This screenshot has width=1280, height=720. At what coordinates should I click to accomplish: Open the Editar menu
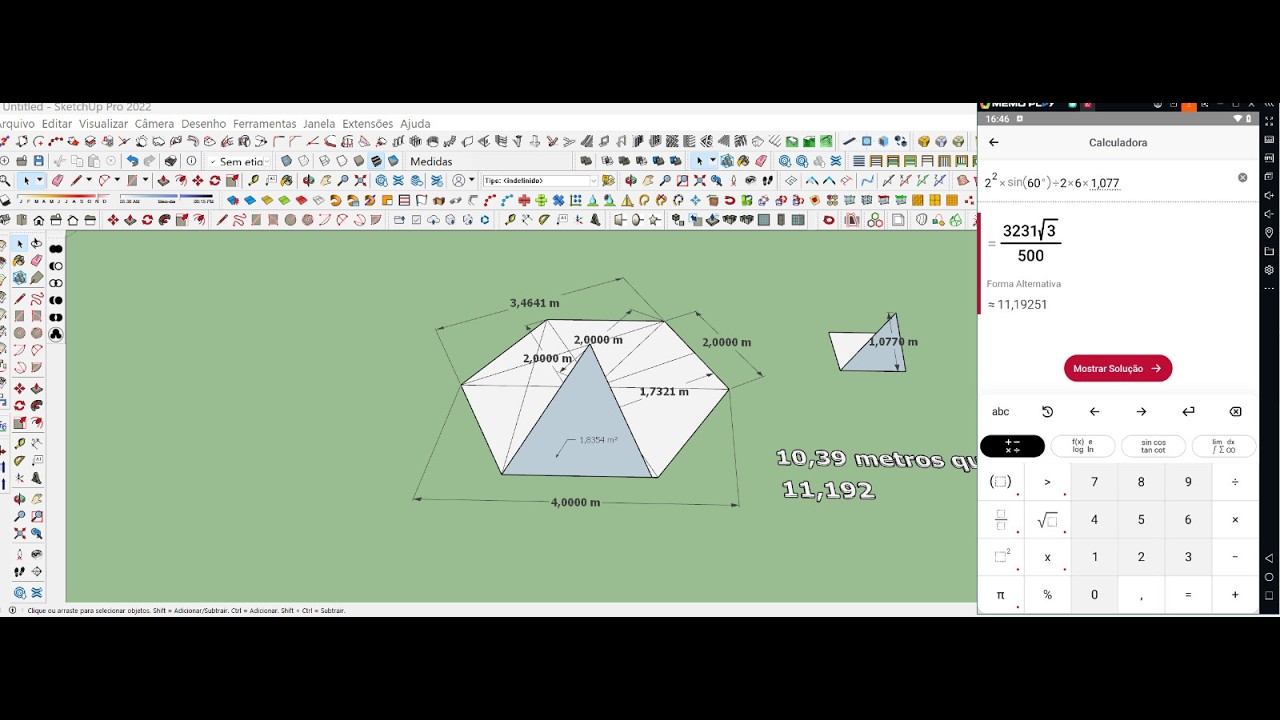pos(56,124)
